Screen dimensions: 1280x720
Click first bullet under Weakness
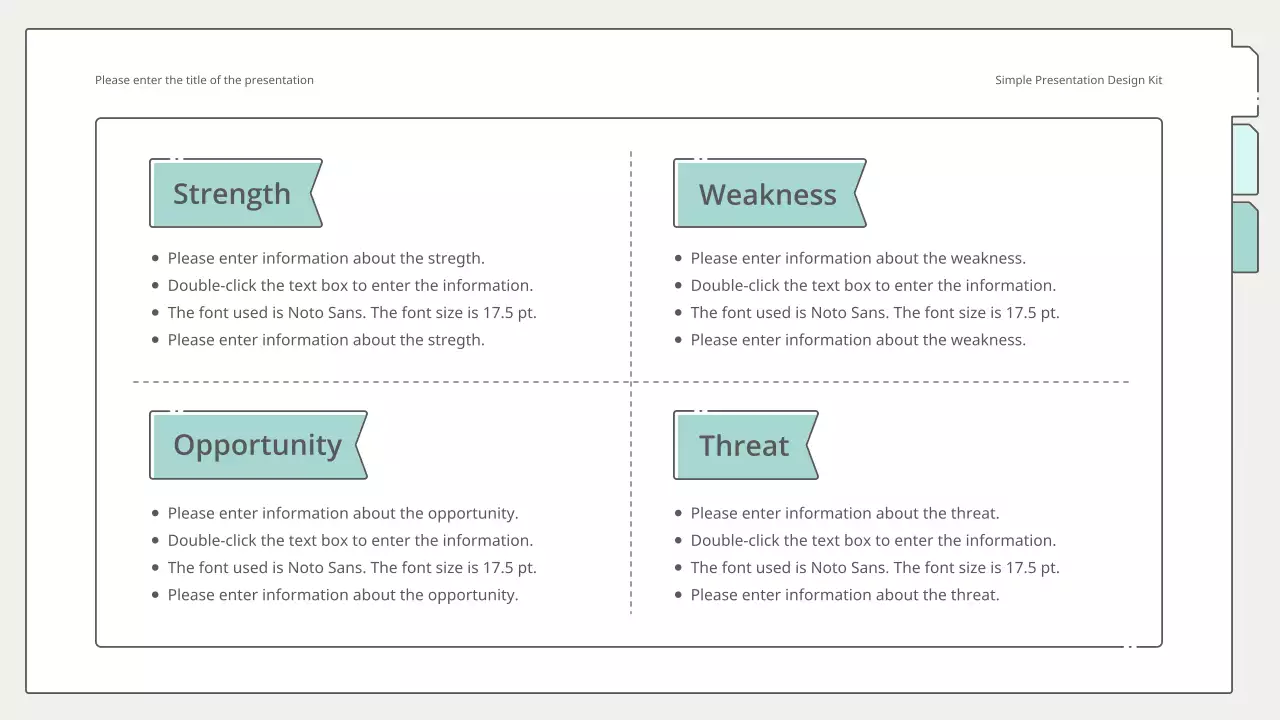tap(858, 258)
